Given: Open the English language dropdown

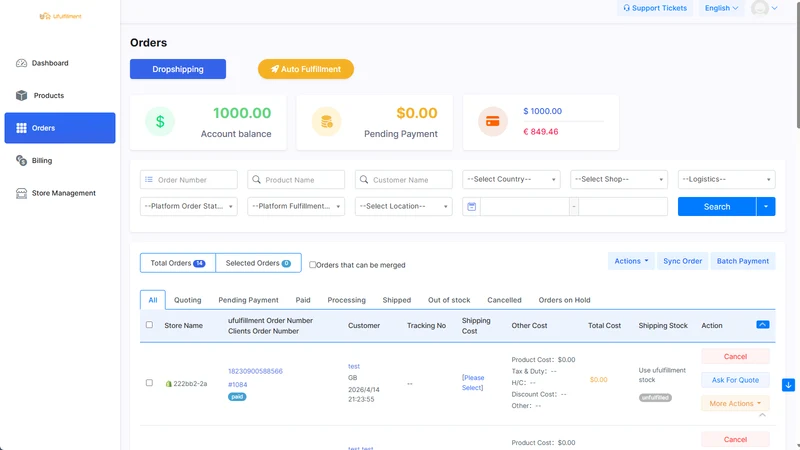Looking at the screenshot, I should coord(721,8).
